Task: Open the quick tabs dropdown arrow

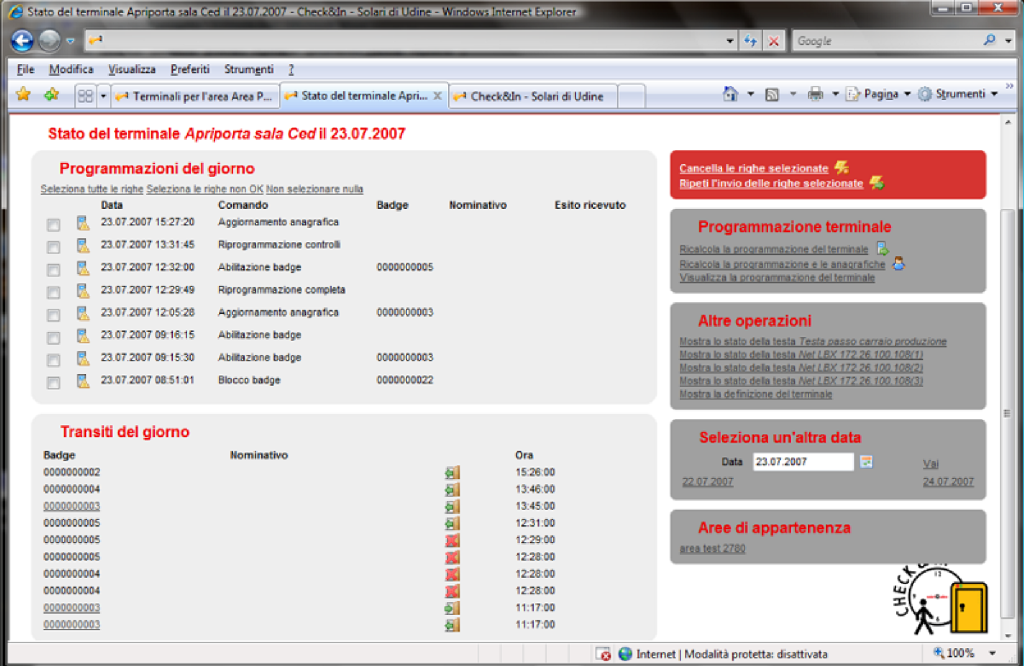Action: 102,96
